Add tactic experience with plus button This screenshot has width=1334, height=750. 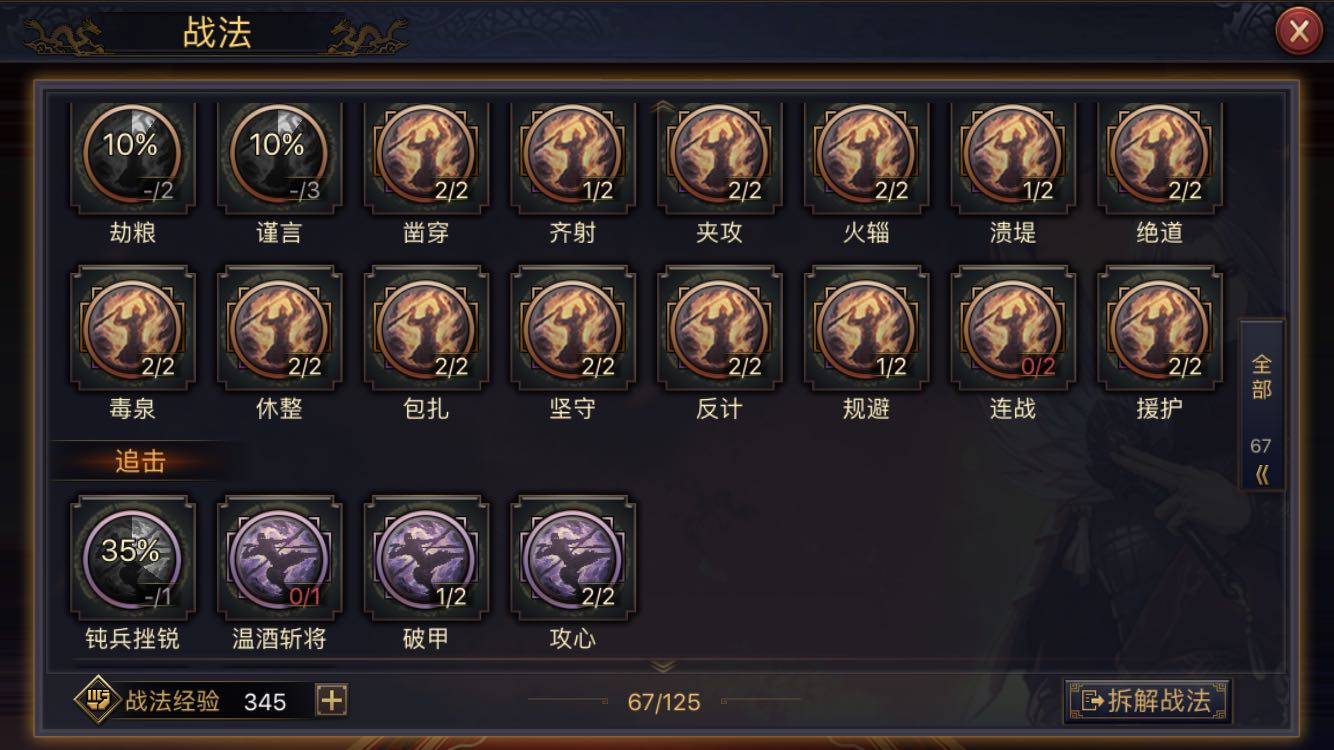pyautogui.click(x=331, y=701)
